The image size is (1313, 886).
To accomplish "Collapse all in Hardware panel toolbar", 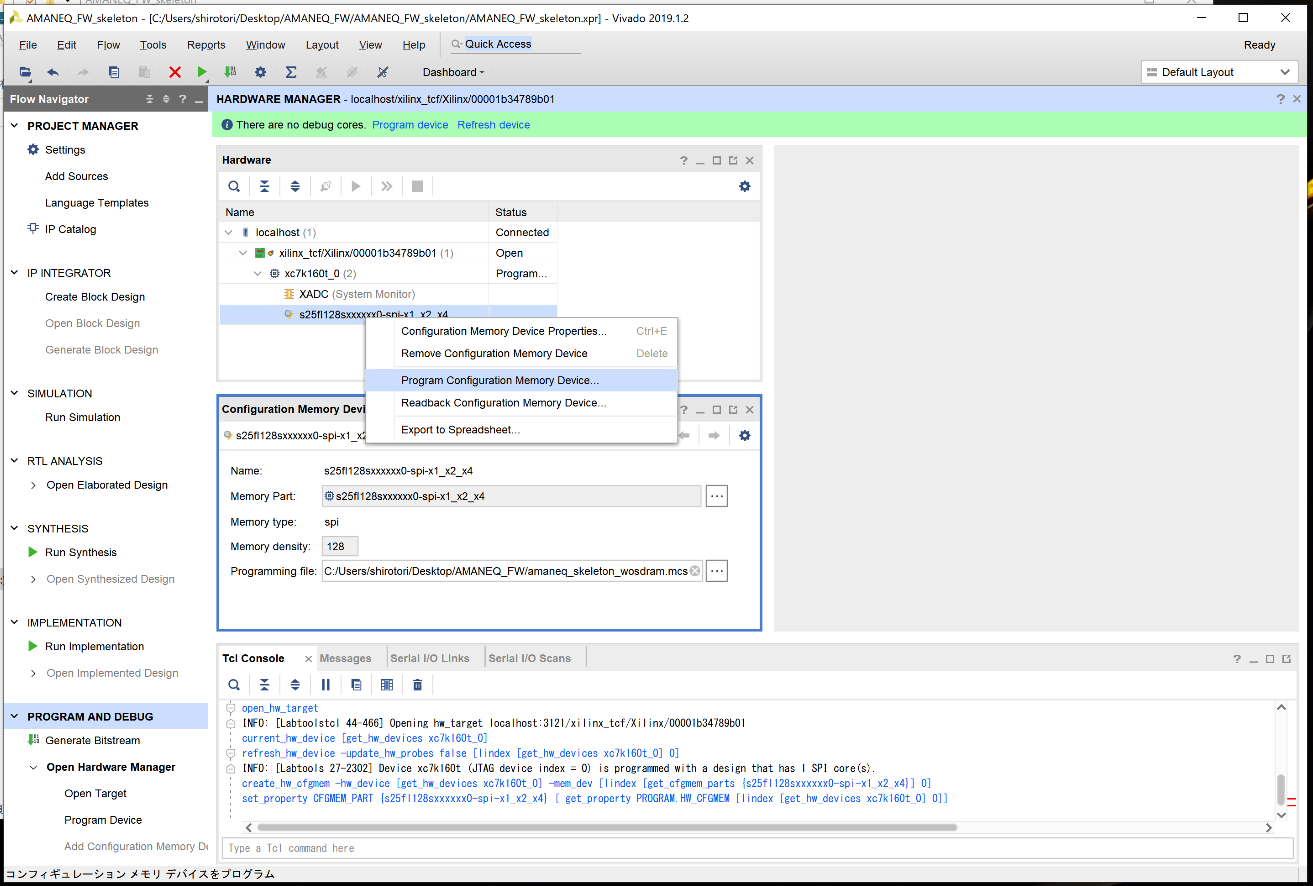I will pos(264,186).
